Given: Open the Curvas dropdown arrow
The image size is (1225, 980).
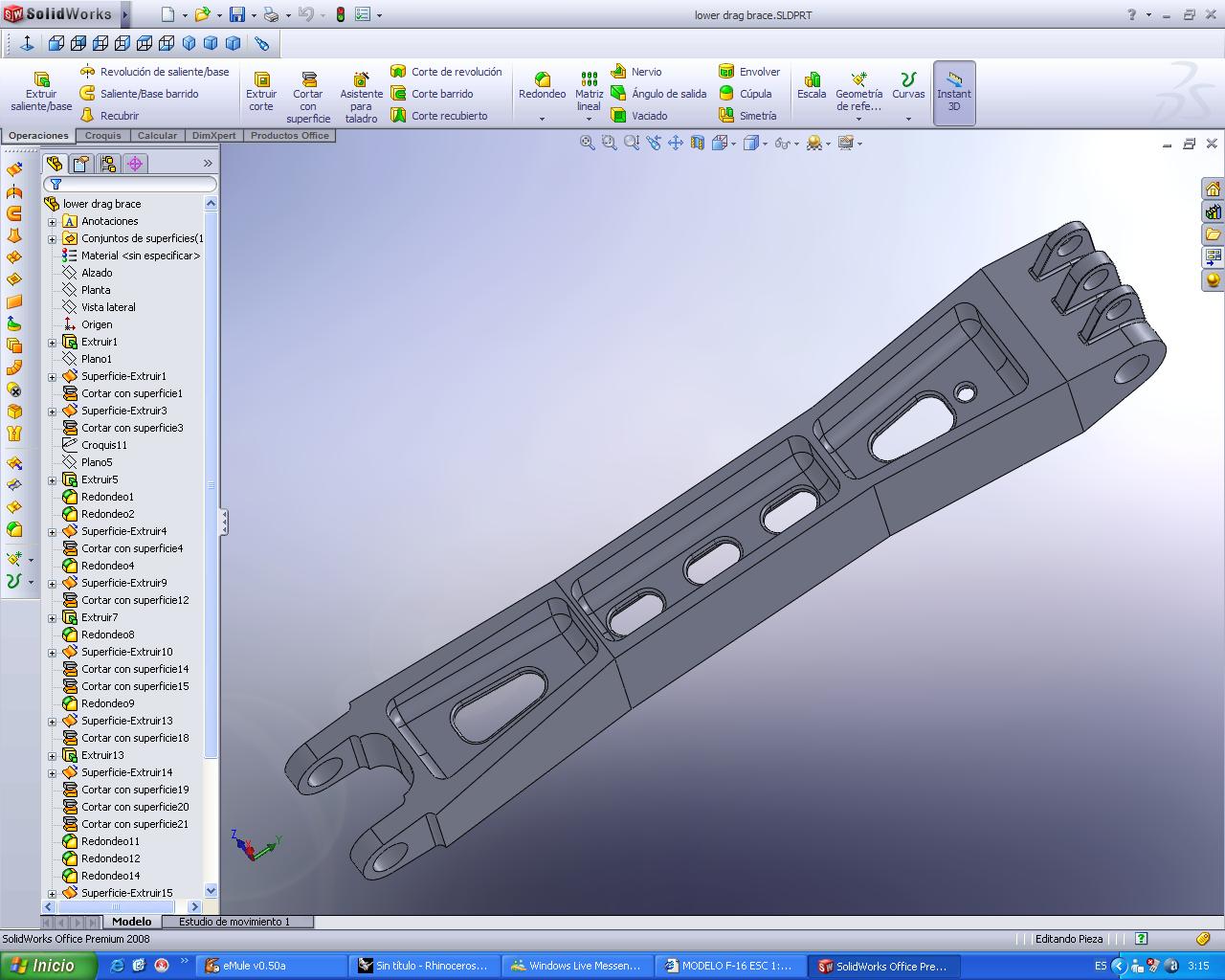Looking at the screenshot, I should click(x=908, y=119).
